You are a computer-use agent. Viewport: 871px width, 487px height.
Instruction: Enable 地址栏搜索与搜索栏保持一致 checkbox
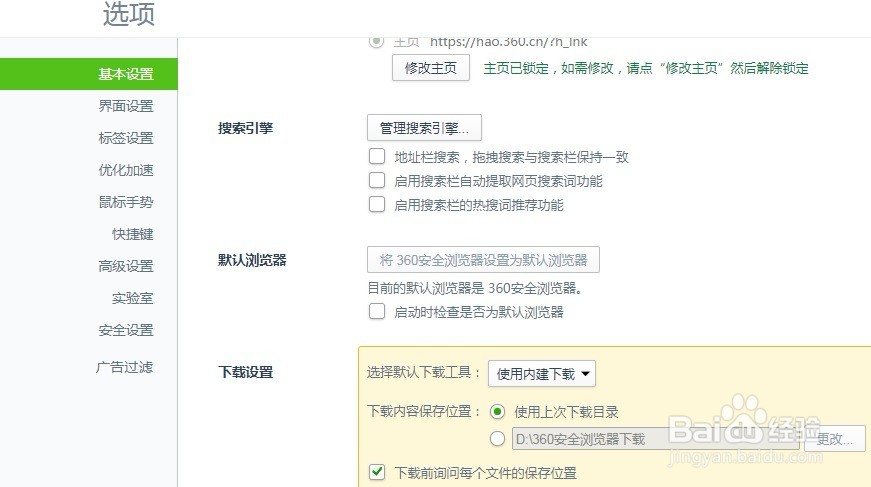377,157
